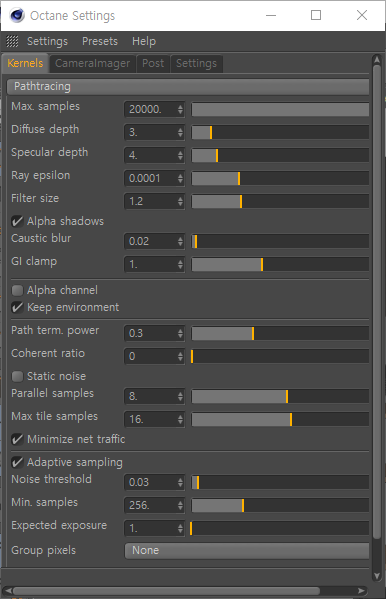Click the Noise threshold slider

pos(280,482)
